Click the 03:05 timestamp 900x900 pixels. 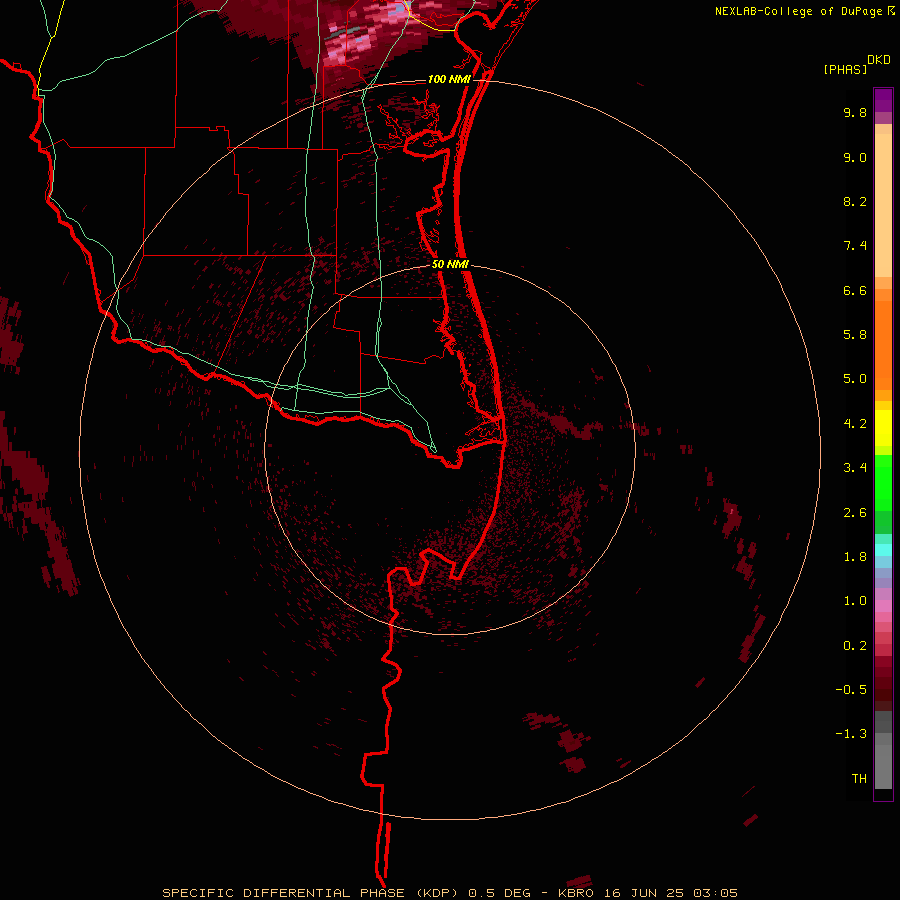click(x=715, y=893)
